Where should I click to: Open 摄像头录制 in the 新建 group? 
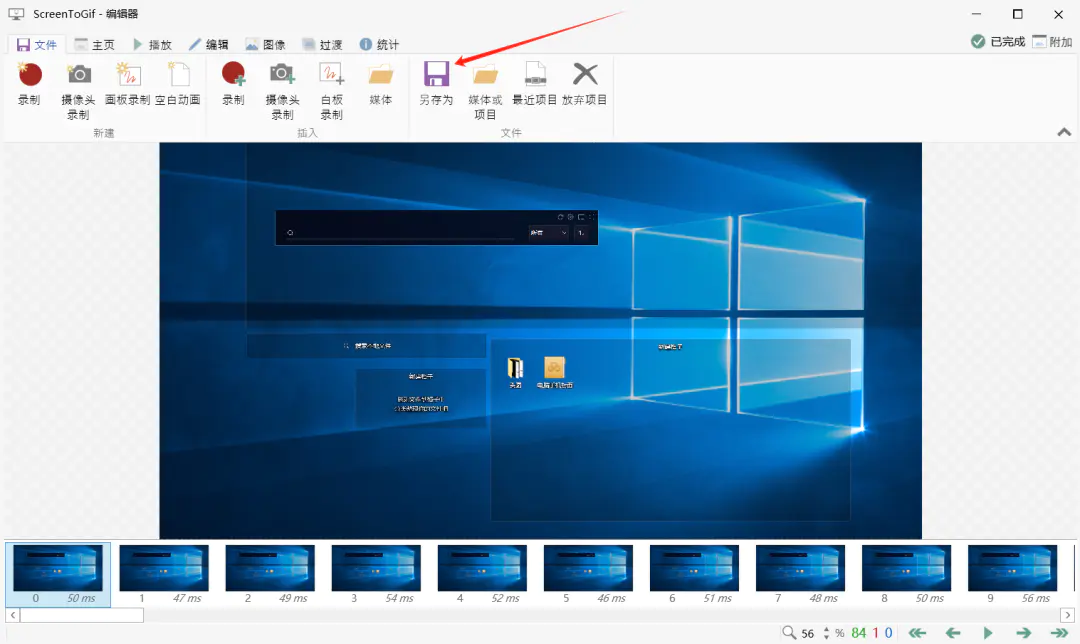pos(79,91)
